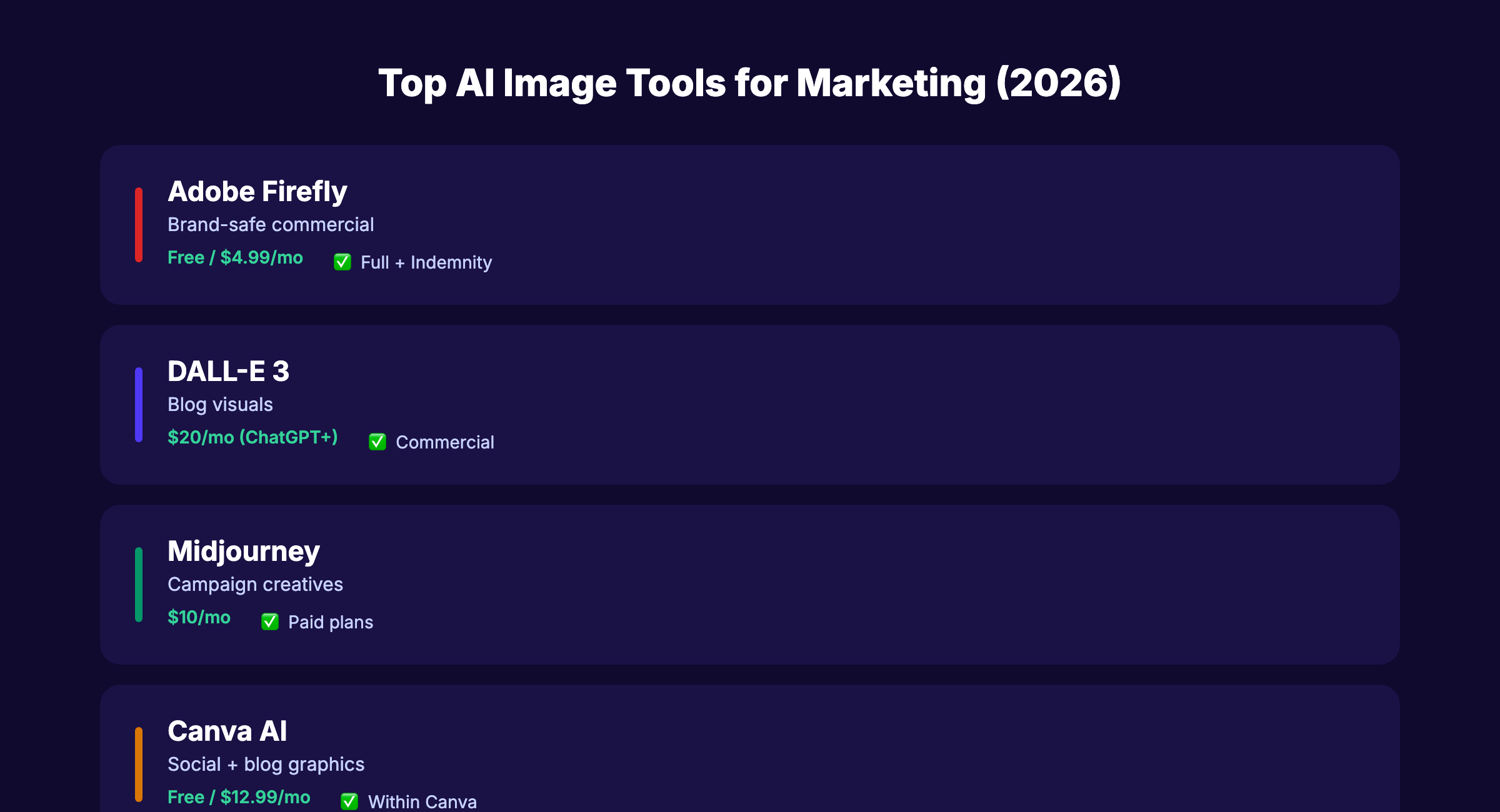The height and width of the screenshot is (812, 1500).
Task: Click the checkmark next to Paid plans
Action: click(270, 622)
